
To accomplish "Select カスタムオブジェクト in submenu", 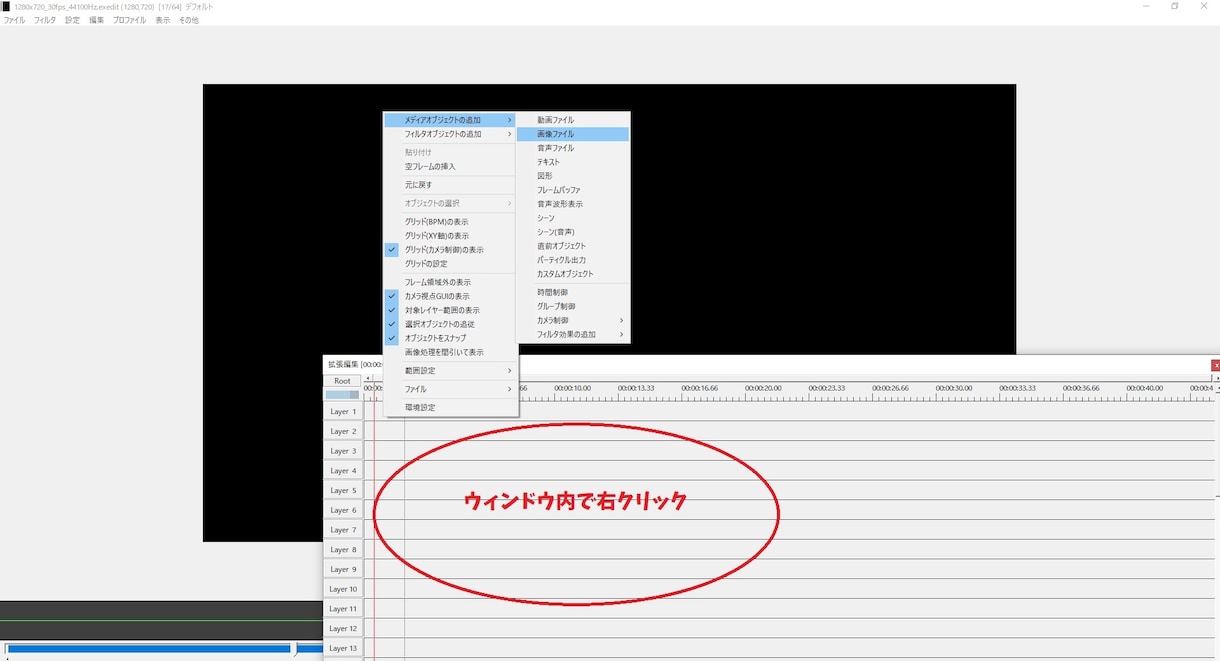I will 572,274.
